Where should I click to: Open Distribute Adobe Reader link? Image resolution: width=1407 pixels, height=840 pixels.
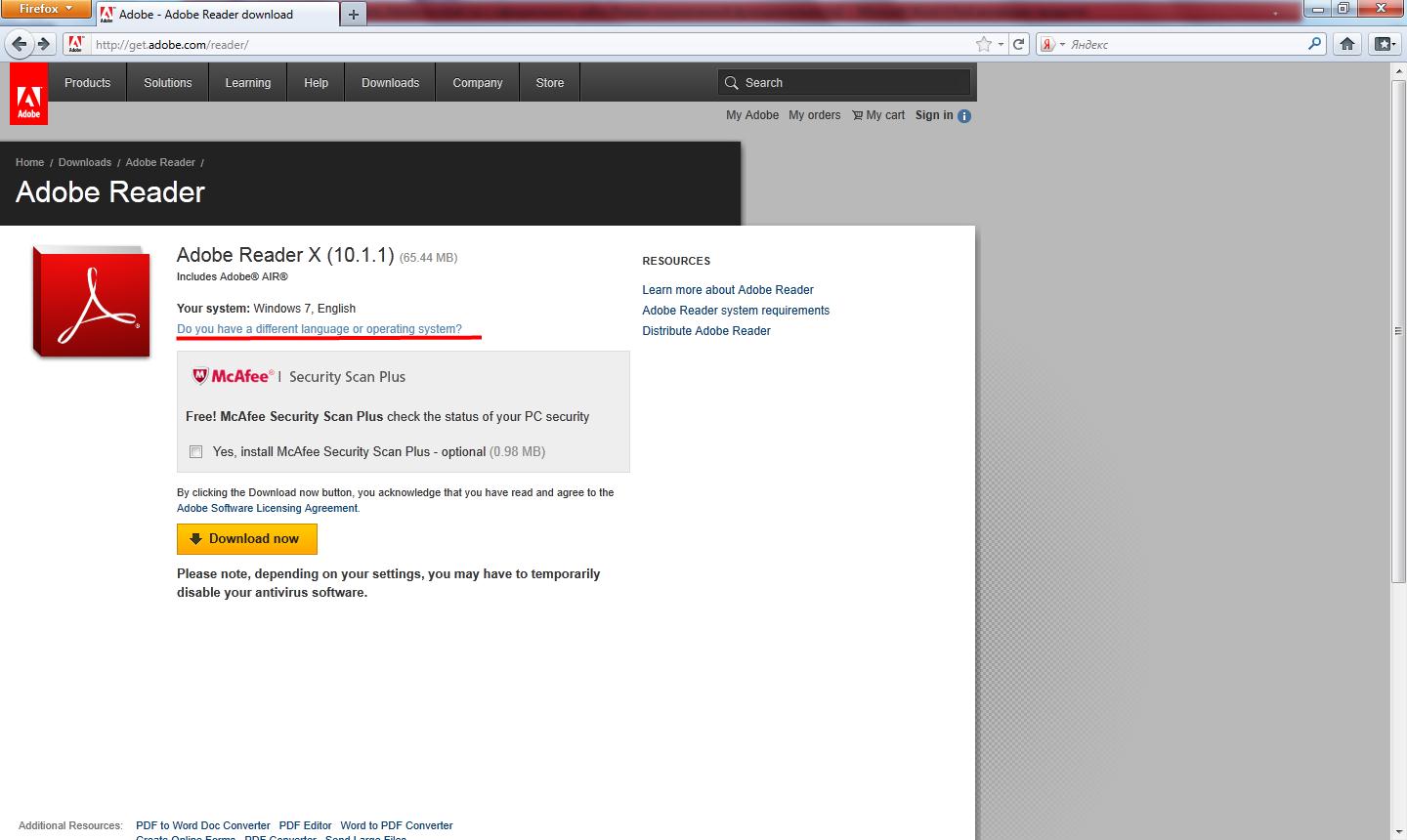click(706, 331)
